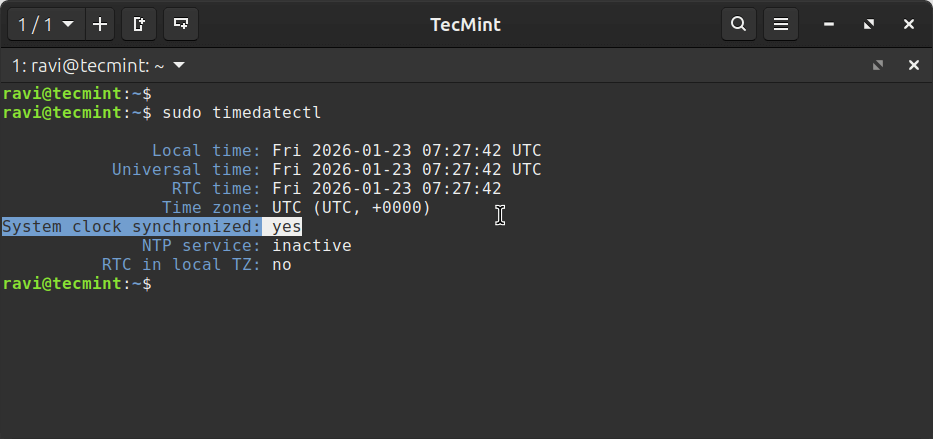Click the last empty prompt line
933x439 pixels.
[77, 284]
